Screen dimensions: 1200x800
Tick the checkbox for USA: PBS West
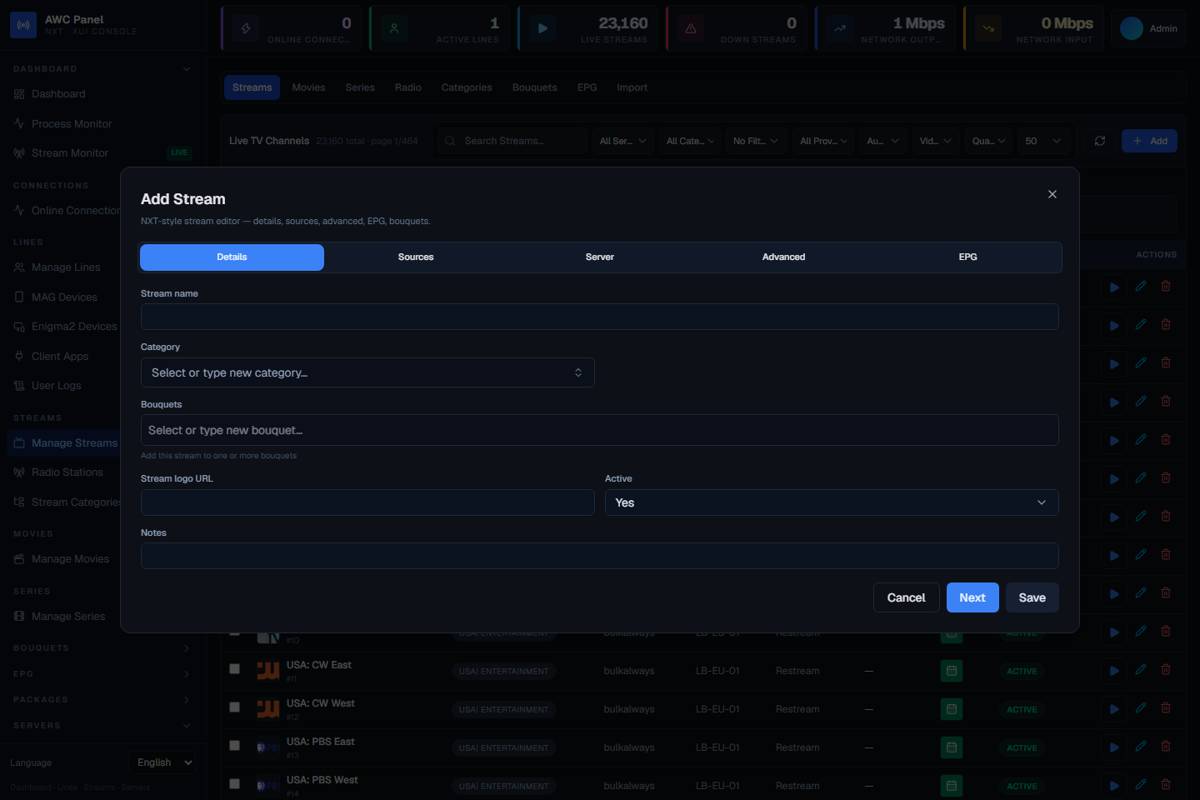[235, 783]
